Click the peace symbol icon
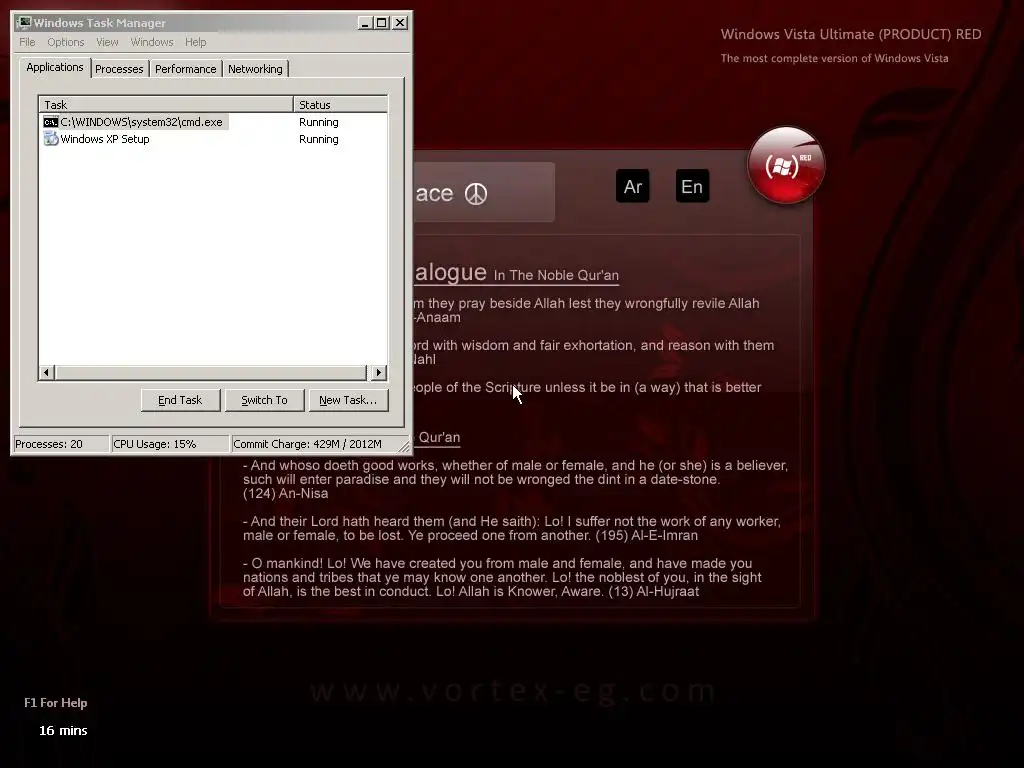This screenshot has height=768, width=1024. pos(475,194)
